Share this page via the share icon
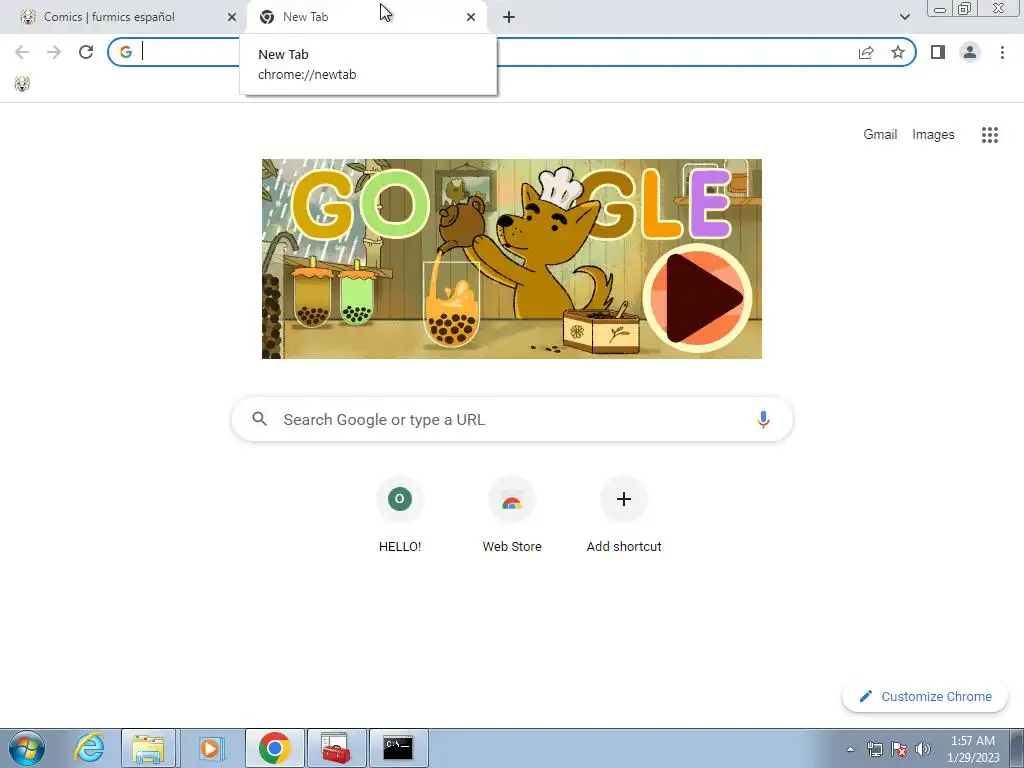This screenshot has width=1024, height=768. coord(866,52)
